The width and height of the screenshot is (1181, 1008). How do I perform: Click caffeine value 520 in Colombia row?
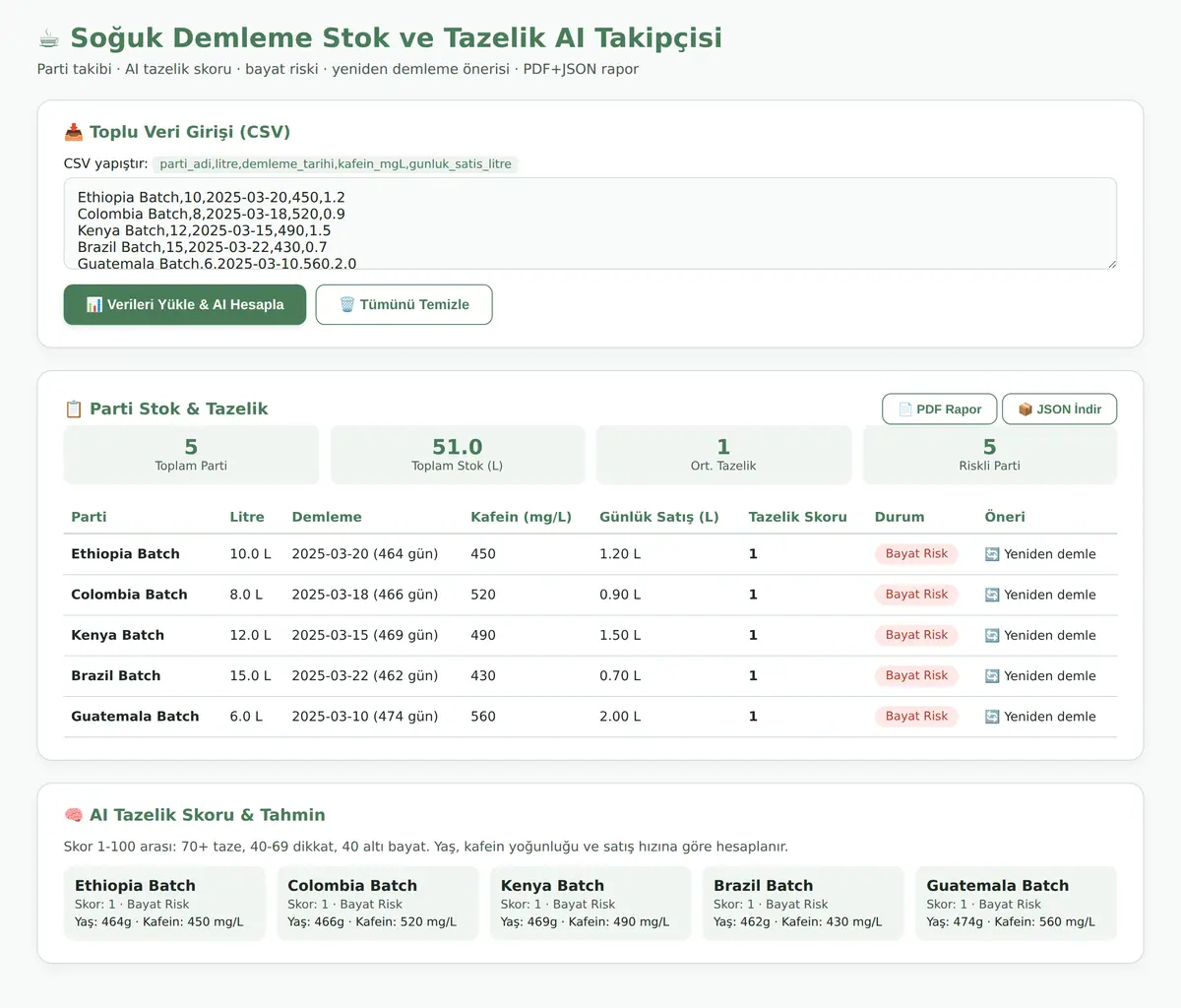pos(483,595)
